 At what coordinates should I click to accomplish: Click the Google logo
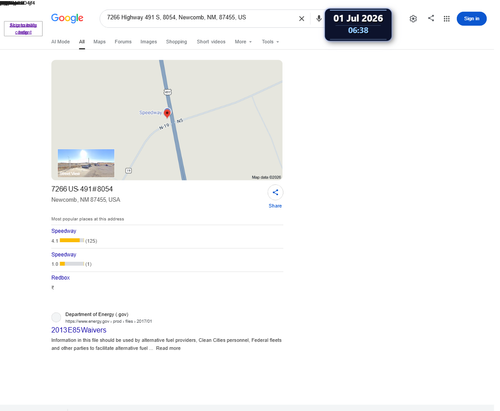(67, 18)
